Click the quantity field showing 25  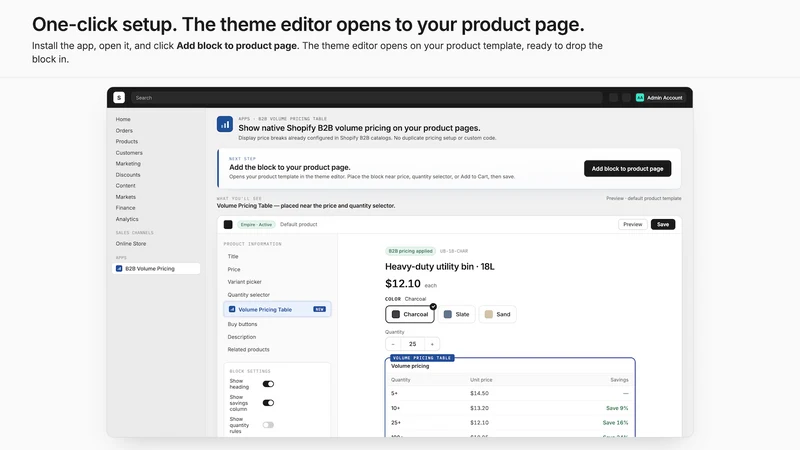tap(413, 344)
